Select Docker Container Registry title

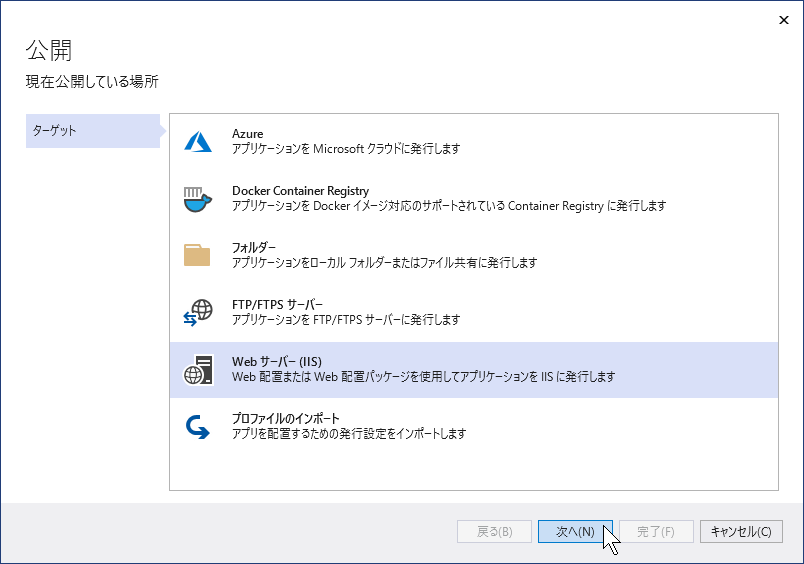(x=300, y=191)
